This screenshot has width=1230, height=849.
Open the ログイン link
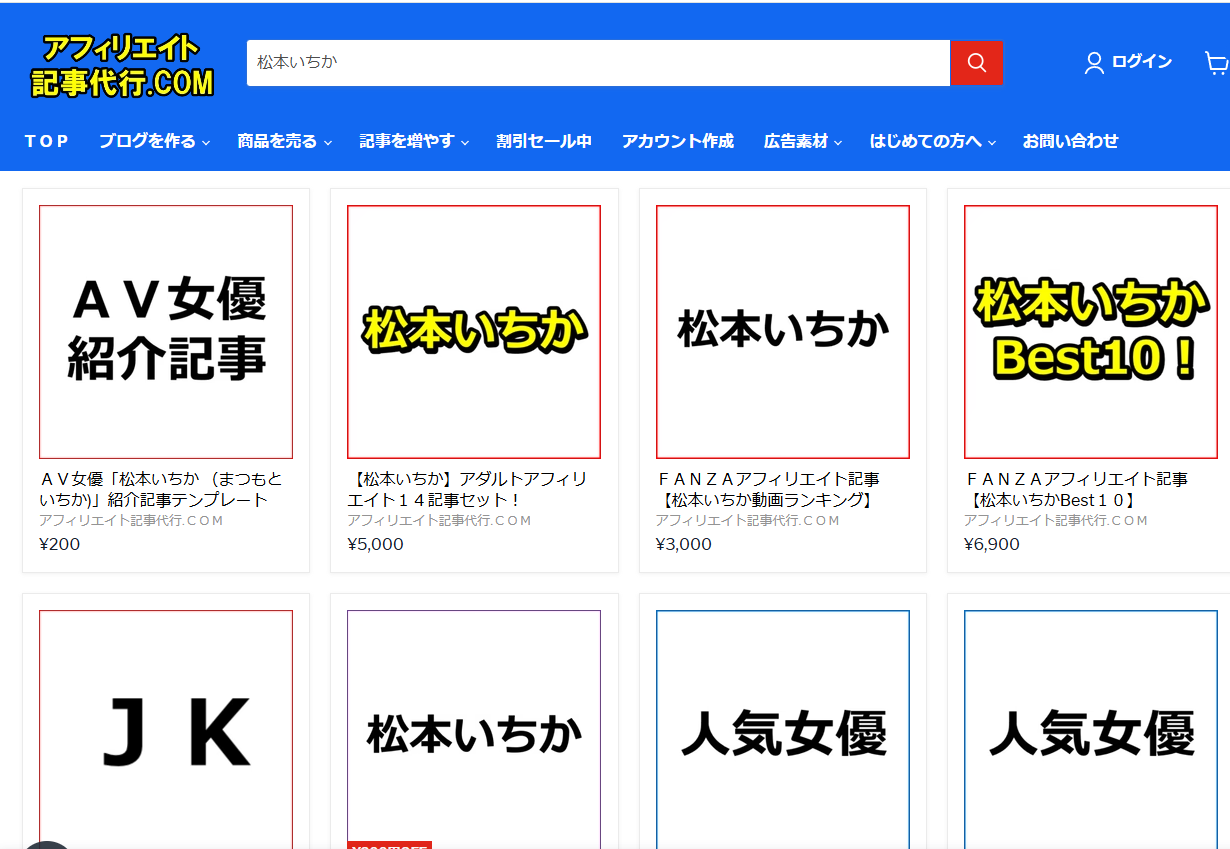tap(1141, 62)
